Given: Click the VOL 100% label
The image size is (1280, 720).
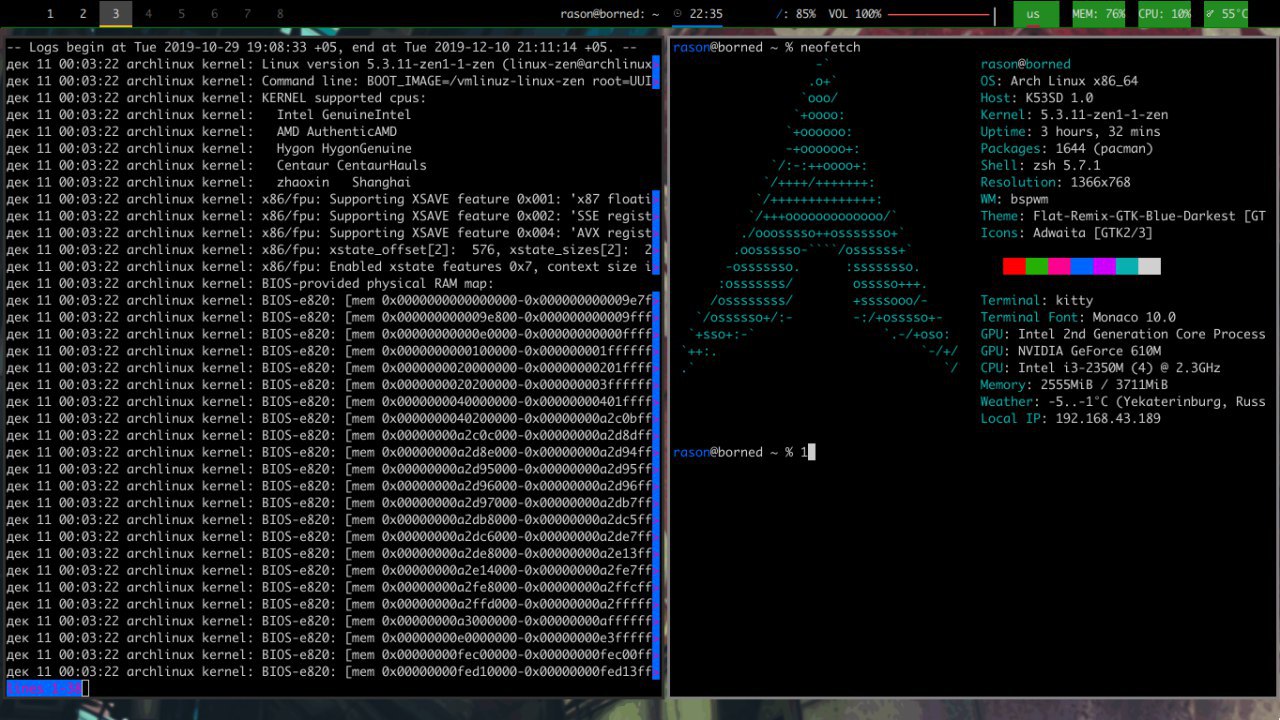Looking at the screenshot, I should pos(855,14).
